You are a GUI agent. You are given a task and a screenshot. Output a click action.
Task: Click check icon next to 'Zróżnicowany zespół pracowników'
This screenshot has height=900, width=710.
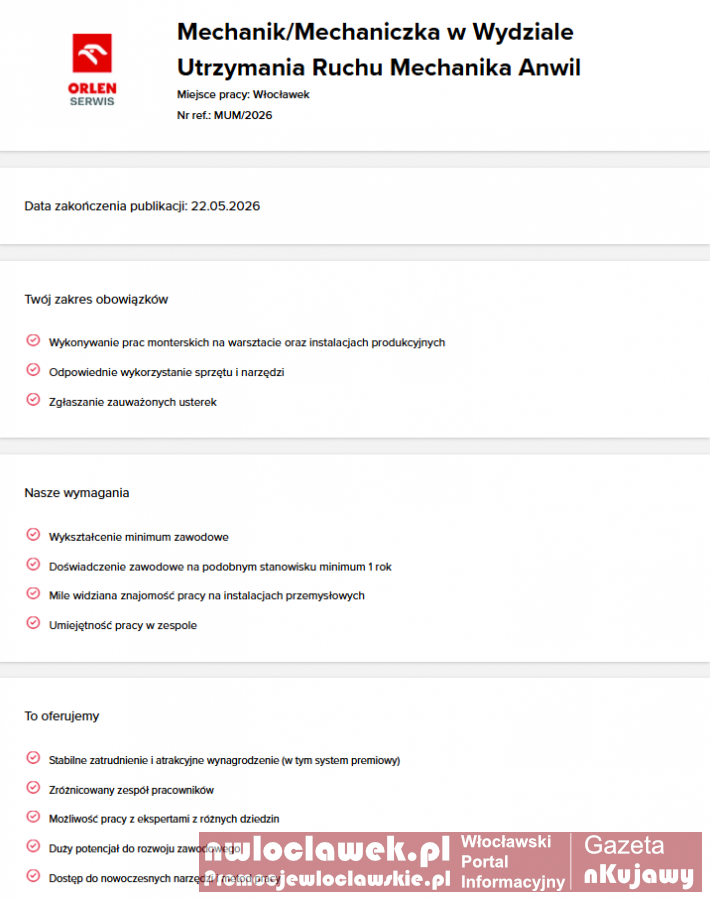tap(33, 788)
